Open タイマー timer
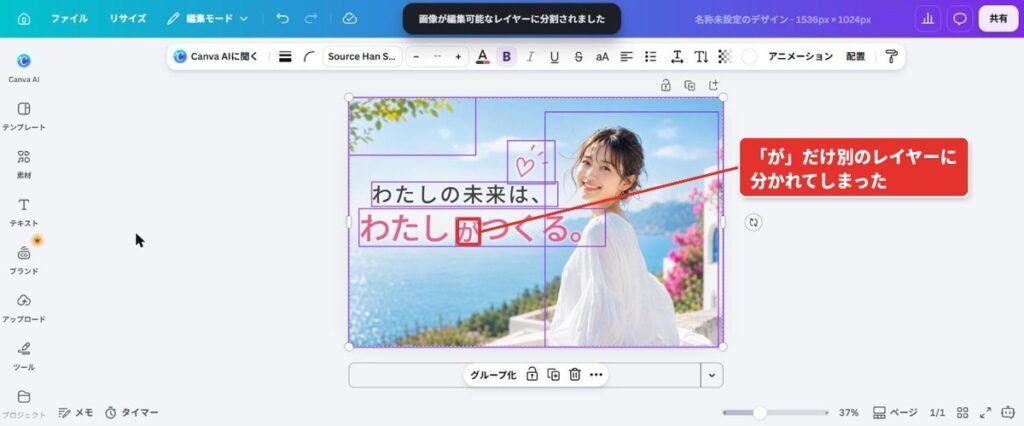Viewport: 1024px width, 426px height. tap(131, 412)
